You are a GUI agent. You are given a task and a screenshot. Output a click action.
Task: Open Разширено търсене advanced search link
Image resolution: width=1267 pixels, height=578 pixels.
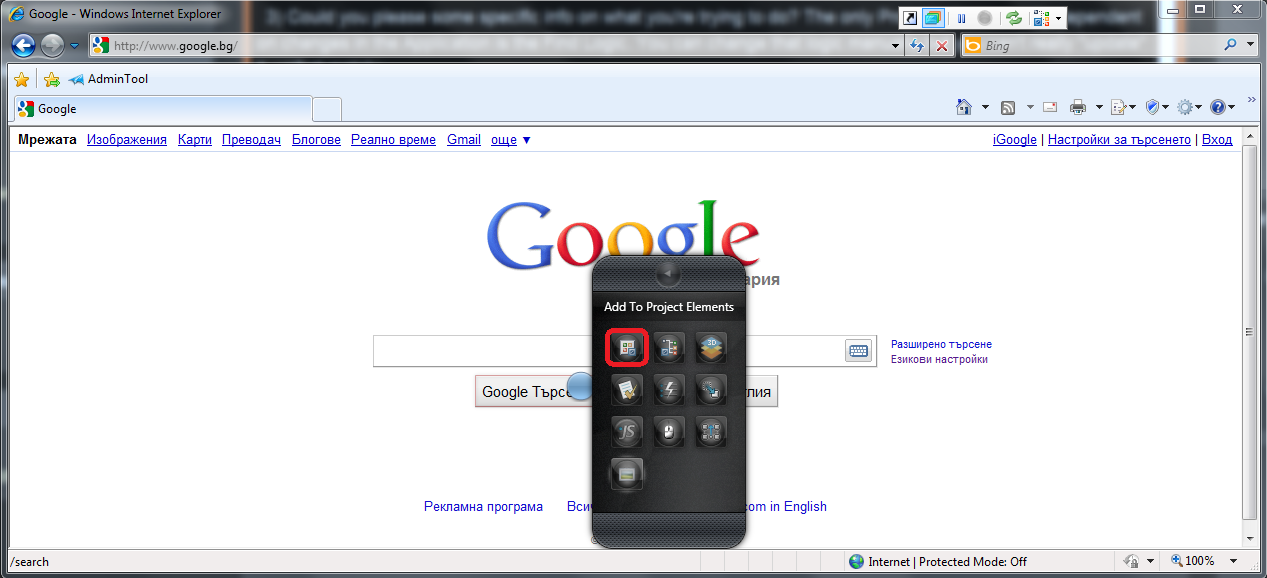[941, 344]
